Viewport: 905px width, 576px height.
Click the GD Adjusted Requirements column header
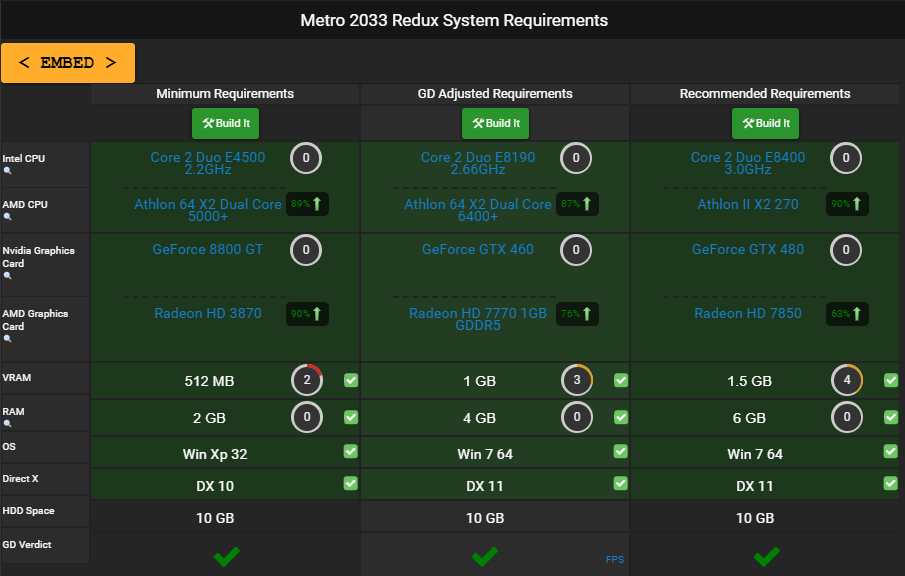click(495, 93)
